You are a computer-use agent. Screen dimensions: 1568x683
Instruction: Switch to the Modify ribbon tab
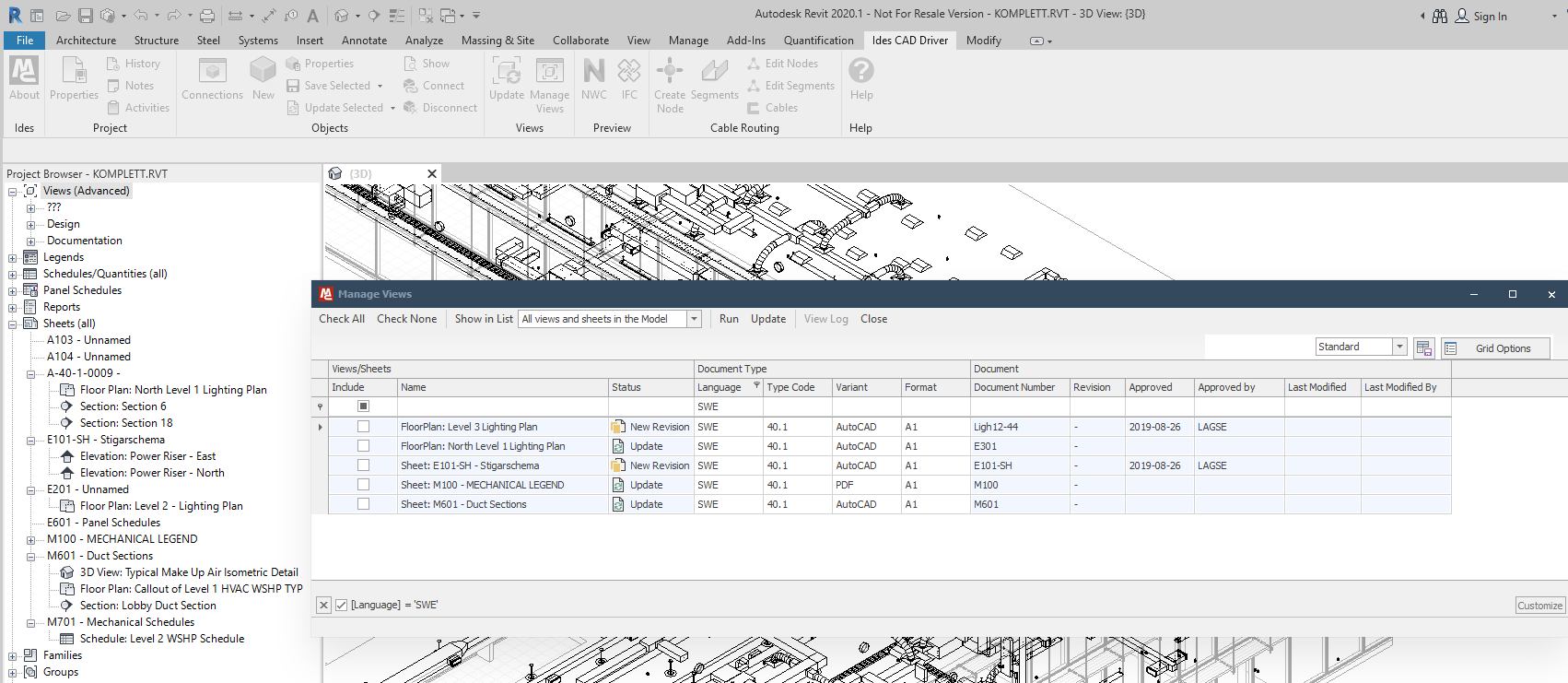[x=983, y=41]
